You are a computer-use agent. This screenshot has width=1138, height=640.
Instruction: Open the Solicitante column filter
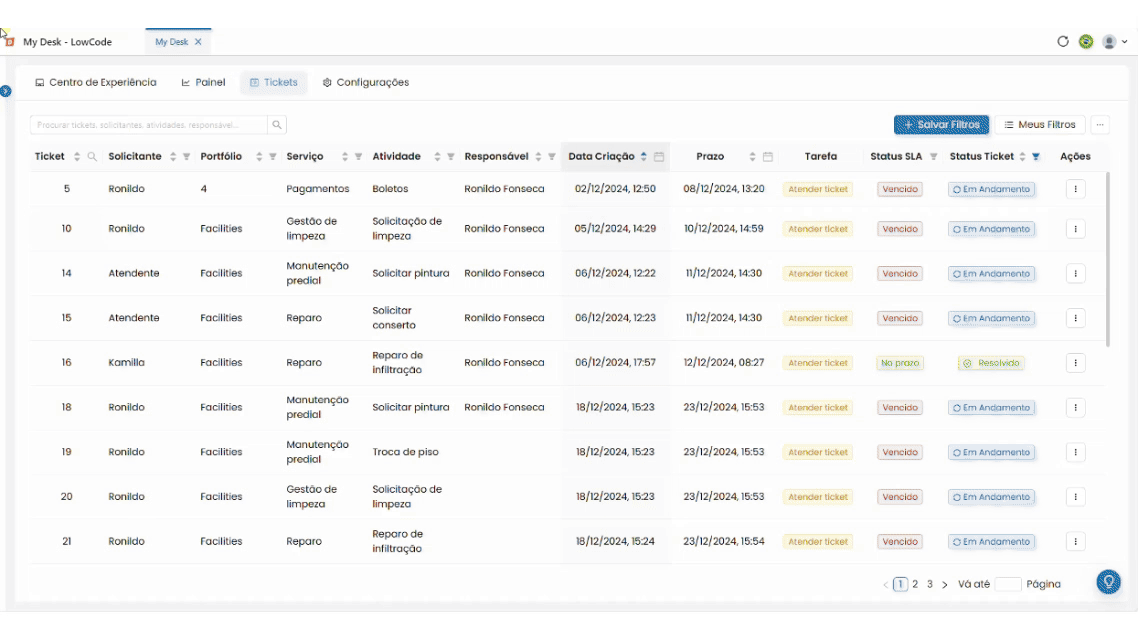tap(187, 157)
